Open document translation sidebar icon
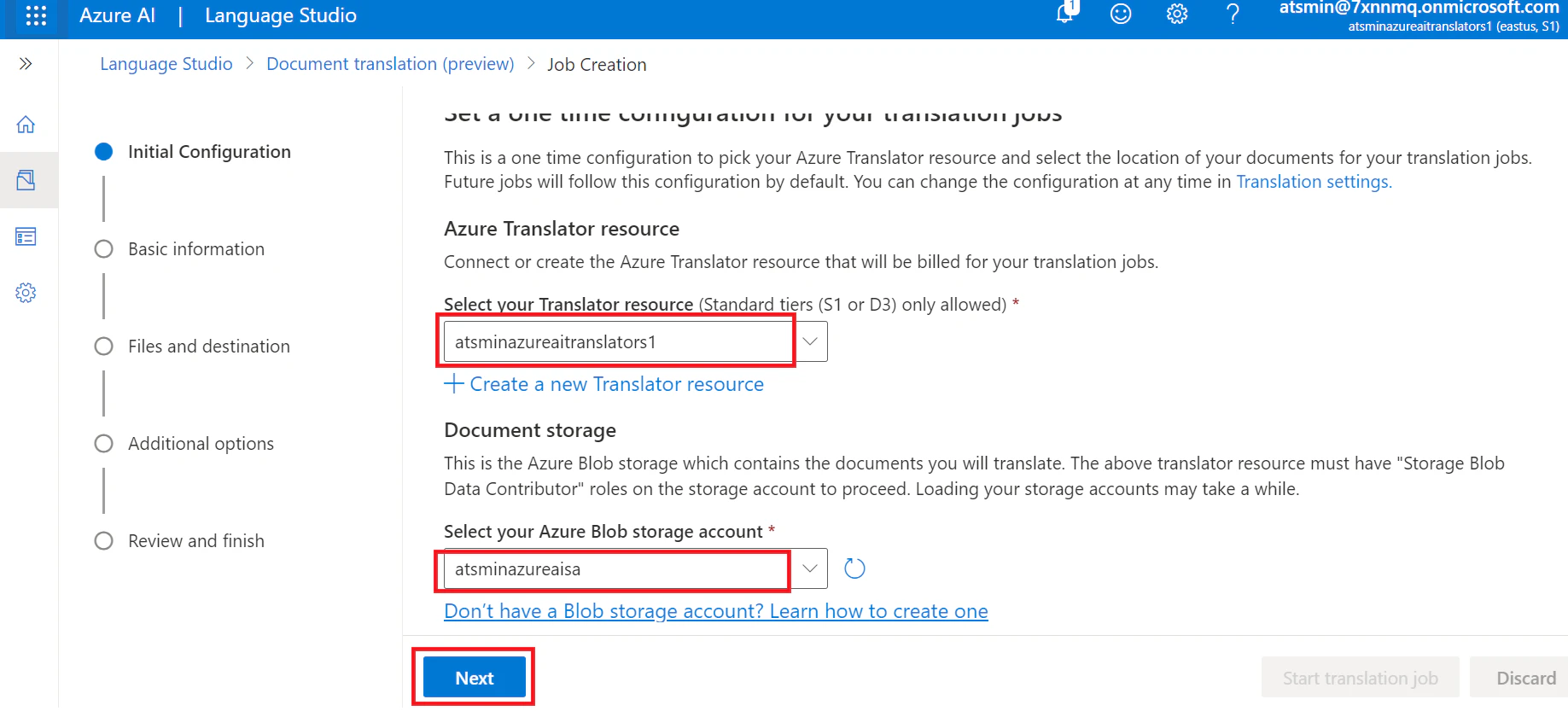 [x=26, y=180]
